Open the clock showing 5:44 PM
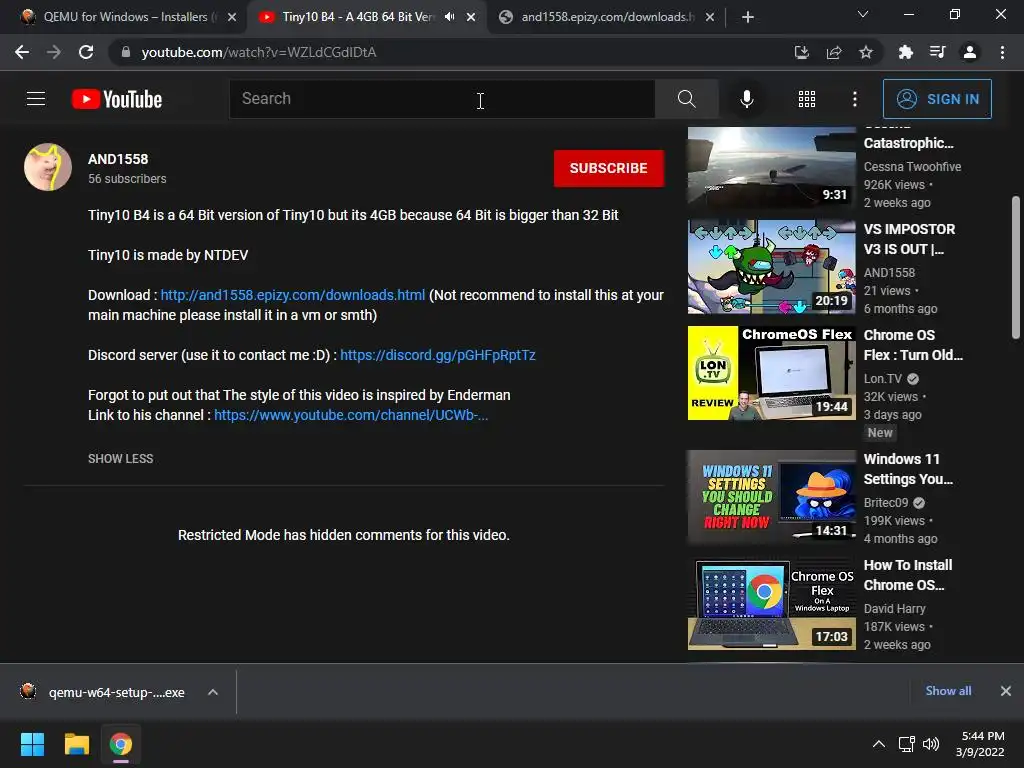 coord(980,744)
